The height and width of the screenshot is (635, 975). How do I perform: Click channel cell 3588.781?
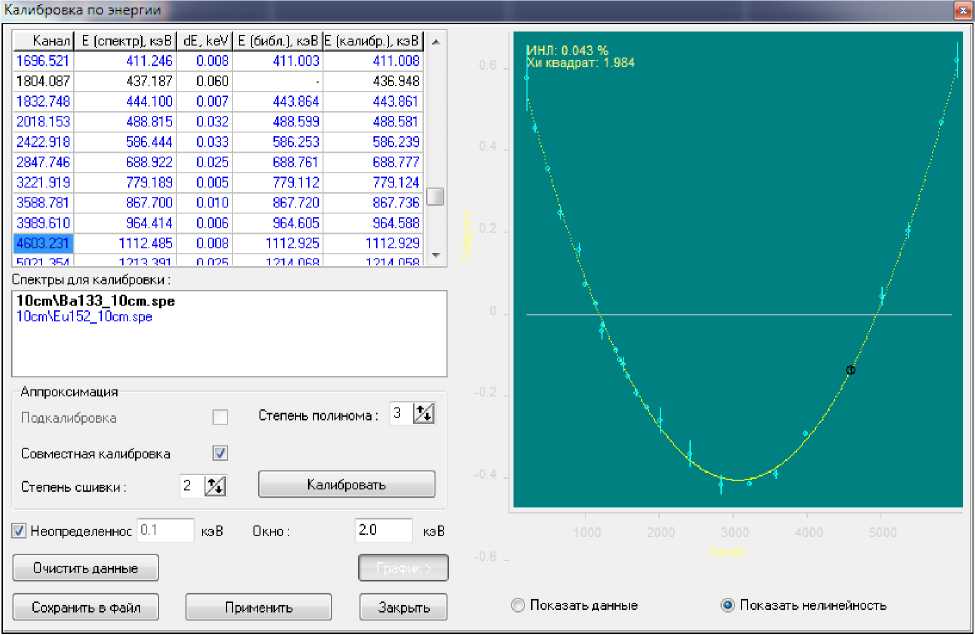click(44, 203)
